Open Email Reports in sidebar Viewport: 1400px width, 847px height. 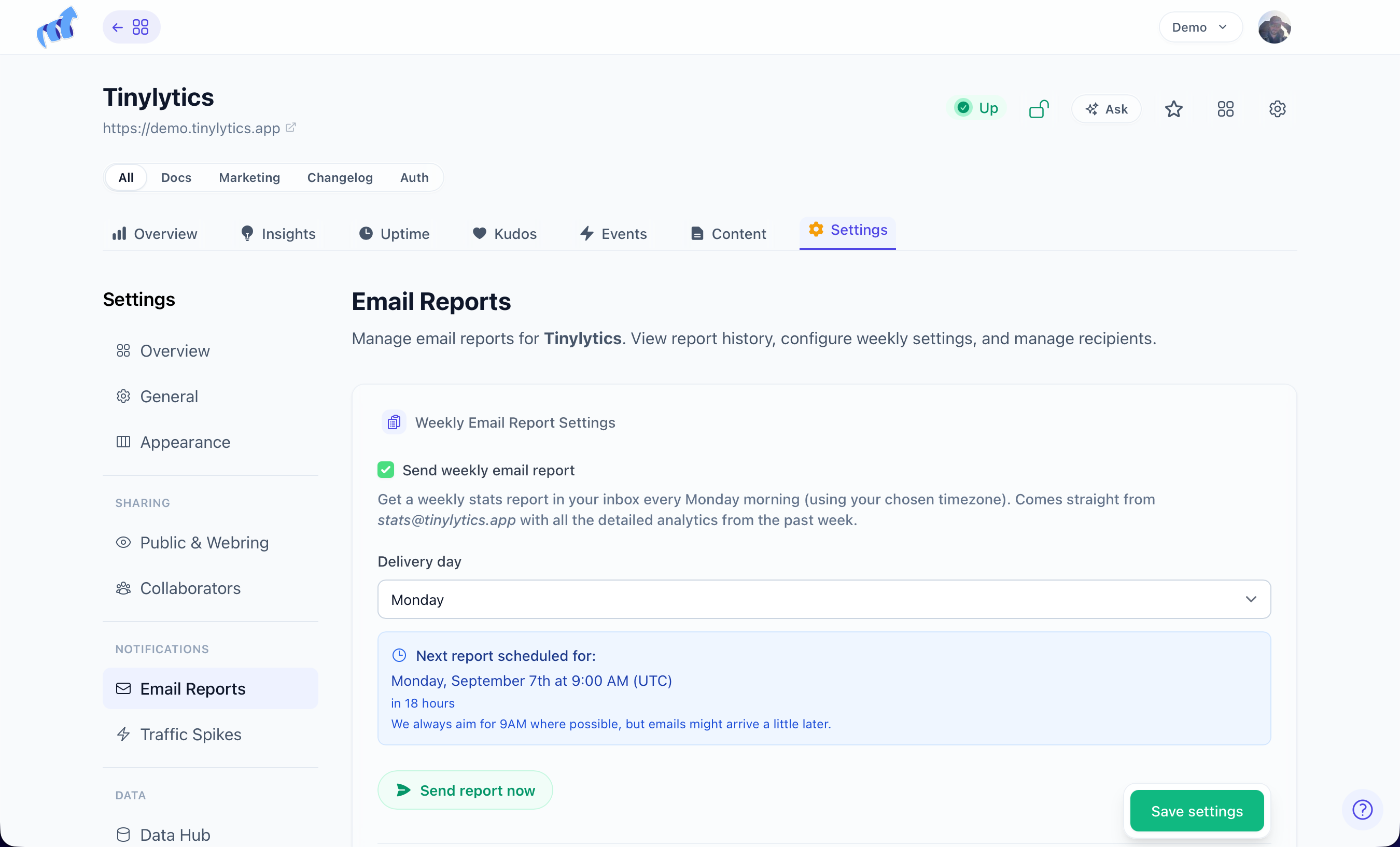click(x=210, y=688)
